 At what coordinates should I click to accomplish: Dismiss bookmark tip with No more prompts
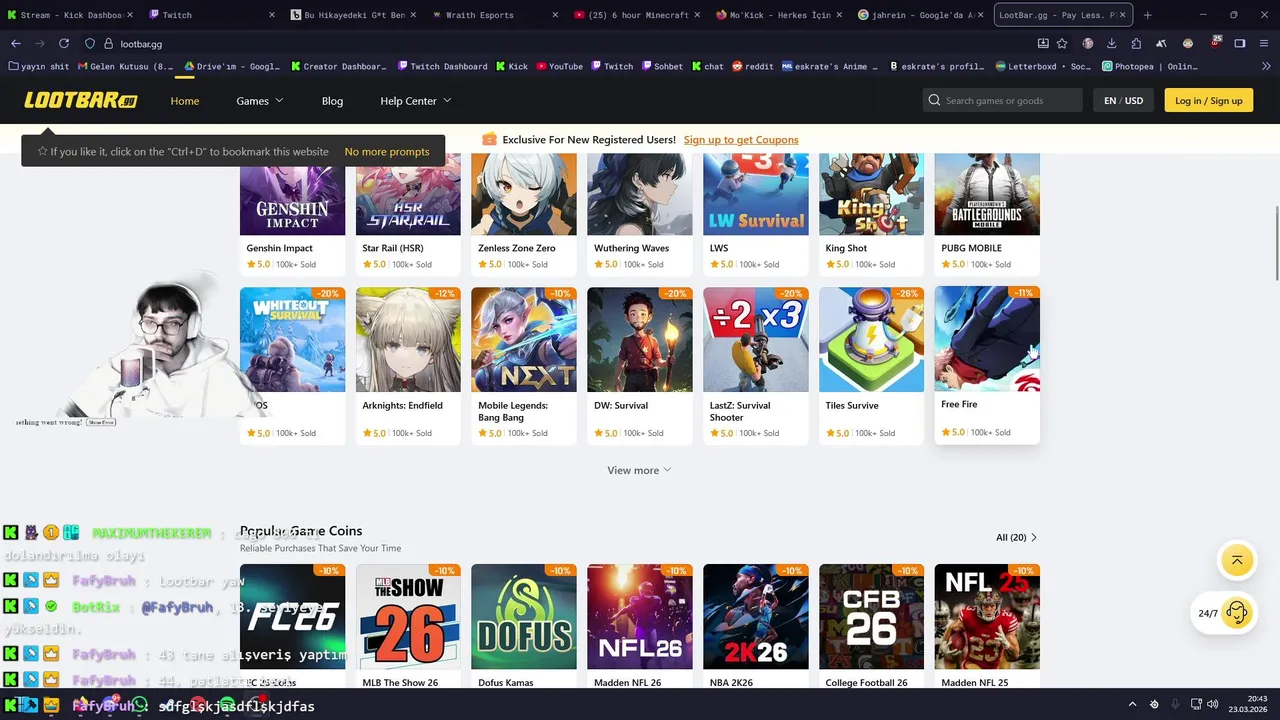click(387, 151)
